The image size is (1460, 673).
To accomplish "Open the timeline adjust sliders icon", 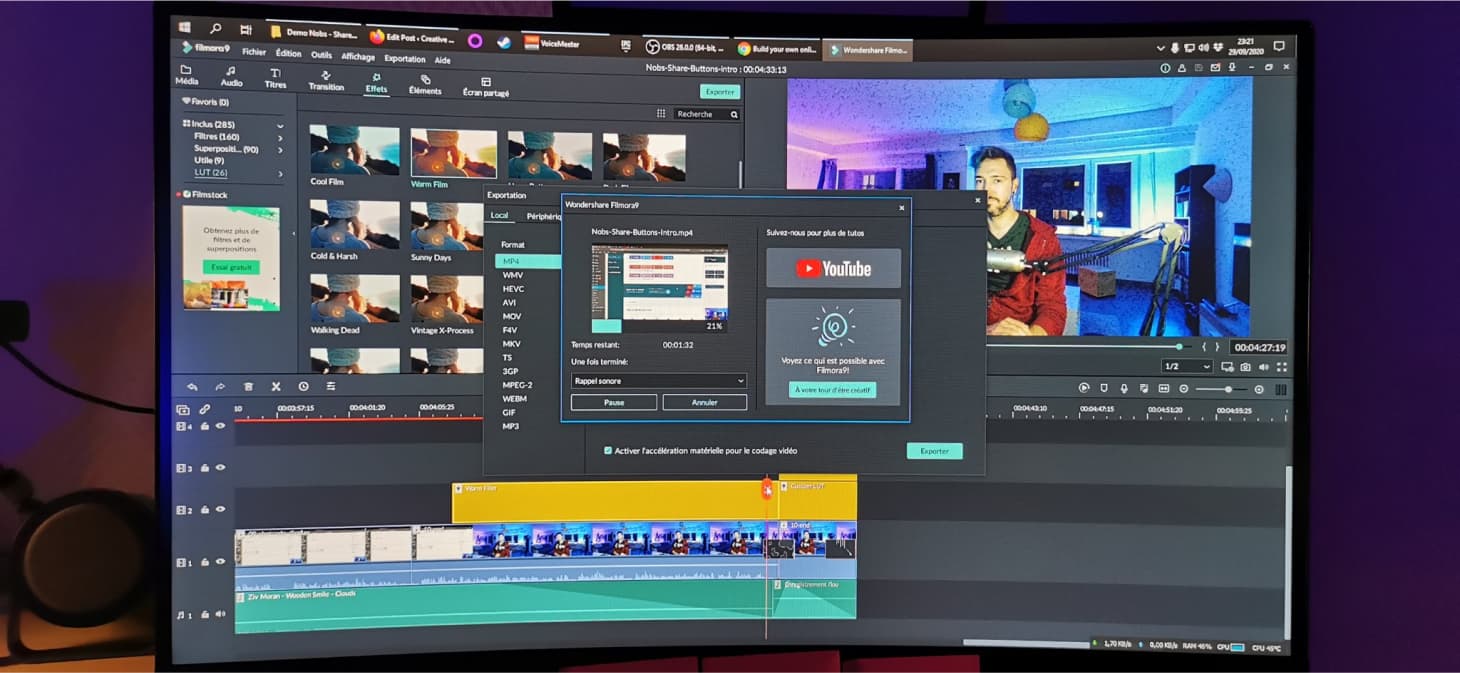I will [331, 387].
